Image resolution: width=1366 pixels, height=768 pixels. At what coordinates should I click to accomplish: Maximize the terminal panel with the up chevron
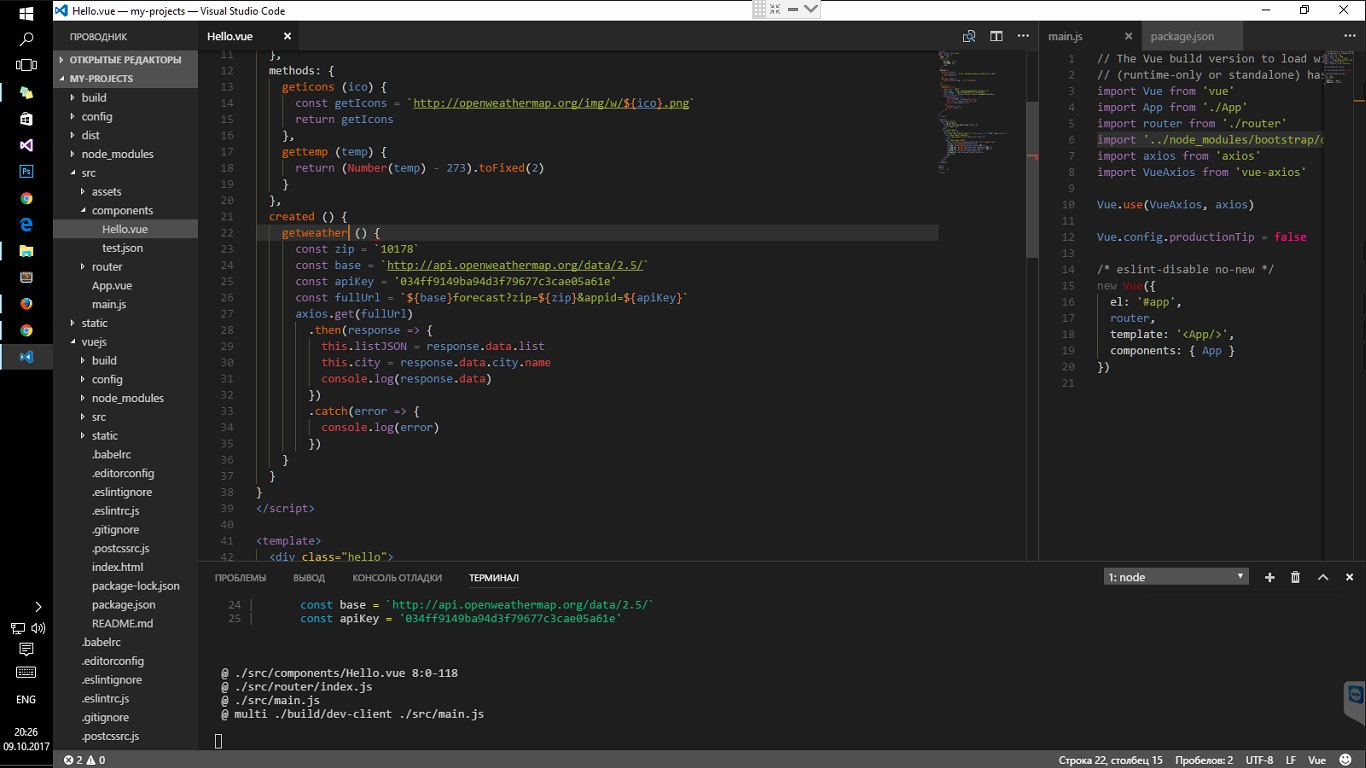point(1323,577)
